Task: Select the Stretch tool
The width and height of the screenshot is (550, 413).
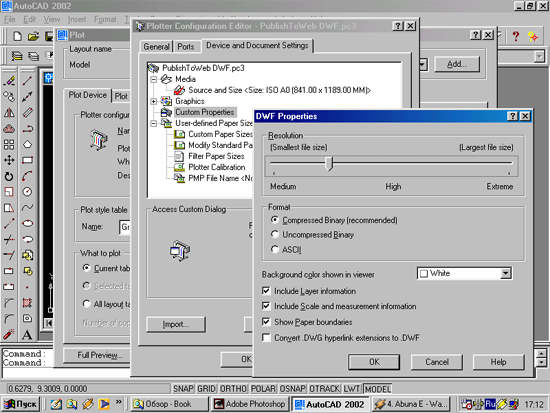Action: point(9,208)
